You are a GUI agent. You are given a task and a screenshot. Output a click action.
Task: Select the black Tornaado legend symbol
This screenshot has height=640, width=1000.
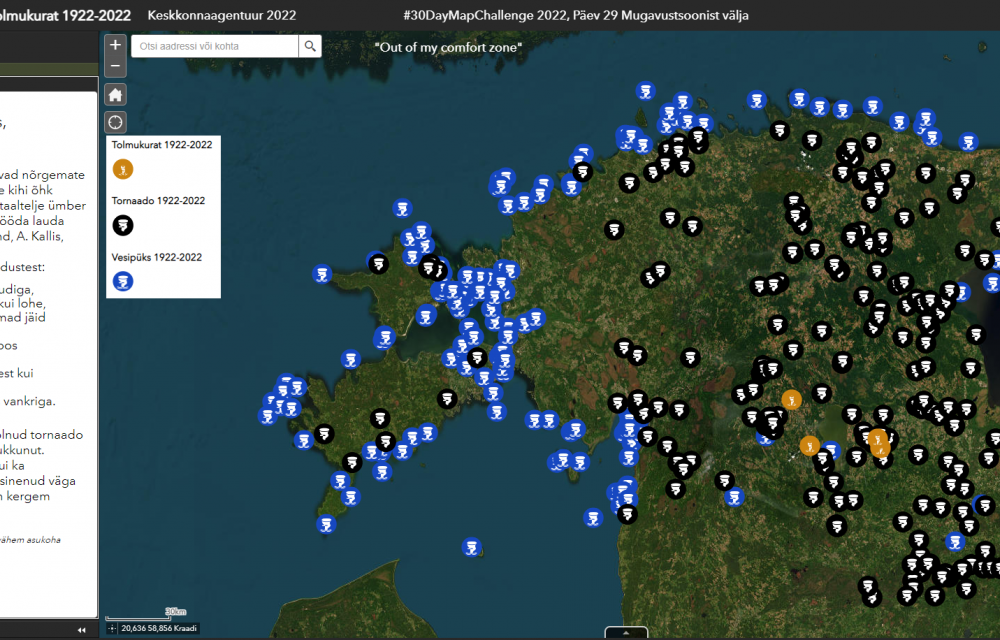click(122, 225)
